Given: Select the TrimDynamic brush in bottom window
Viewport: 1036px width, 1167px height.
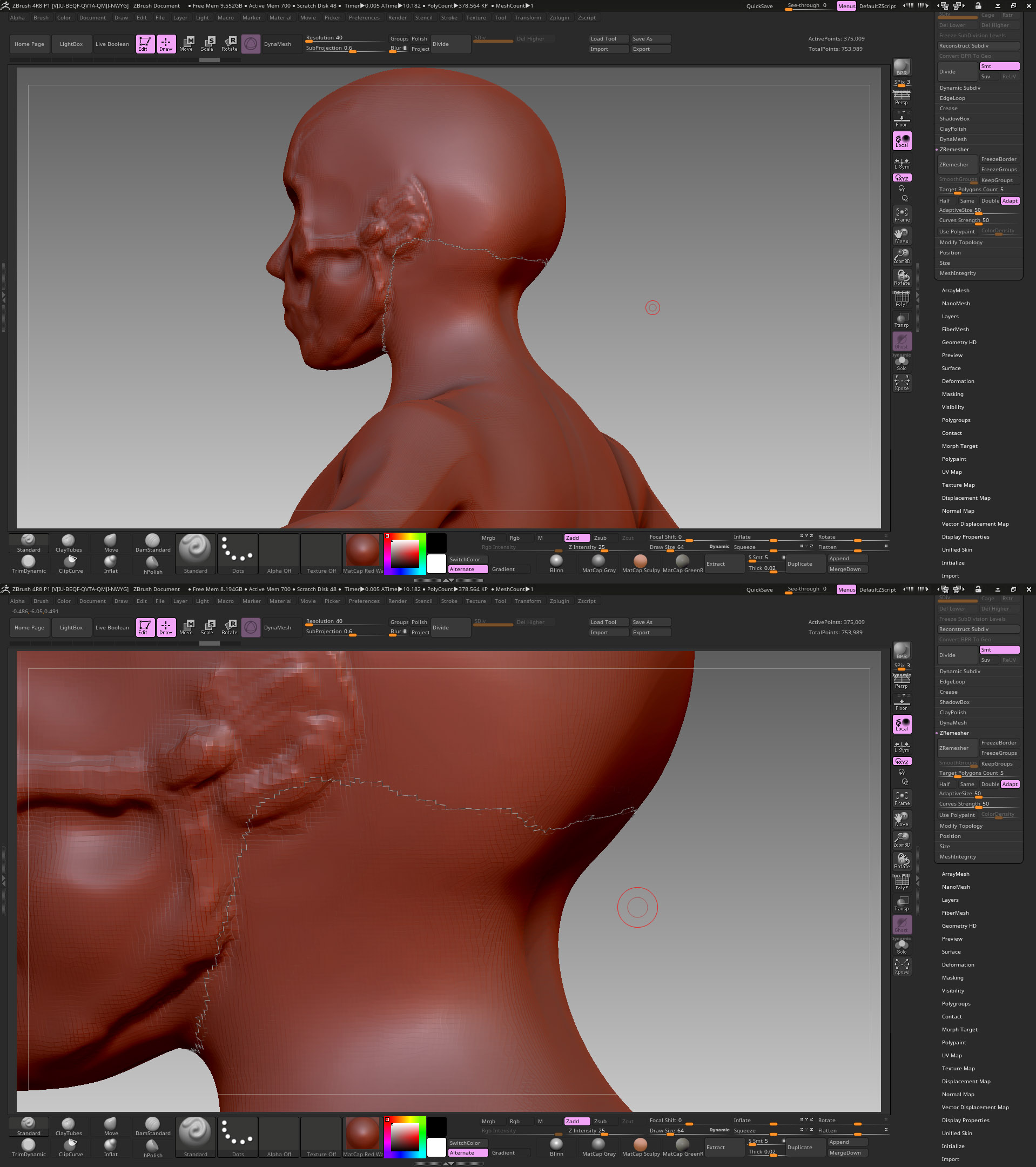Looking at the screenshot, I should (29, 1148).
